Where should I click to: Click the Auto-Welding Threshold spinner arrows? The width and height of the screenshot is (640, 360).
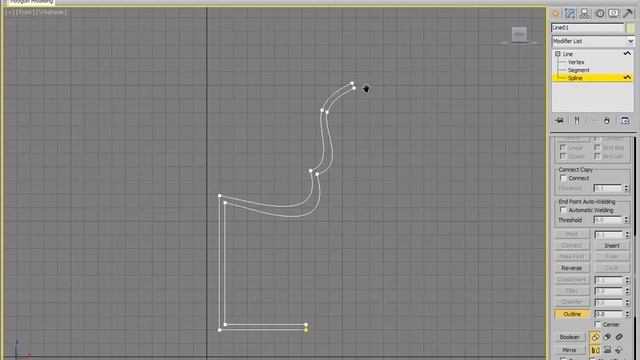click(x=626, y=220)
